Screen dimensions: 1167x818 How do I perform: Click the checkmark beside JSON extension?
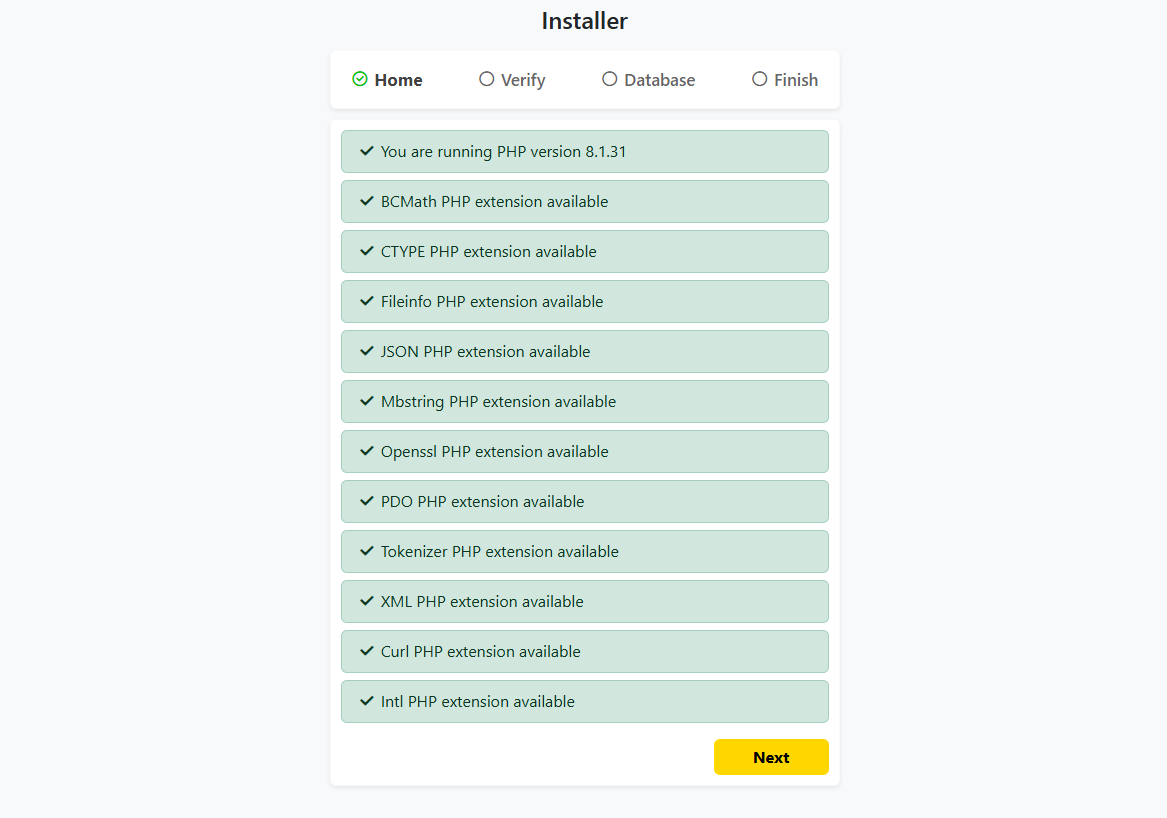click(x=366, y=351)
